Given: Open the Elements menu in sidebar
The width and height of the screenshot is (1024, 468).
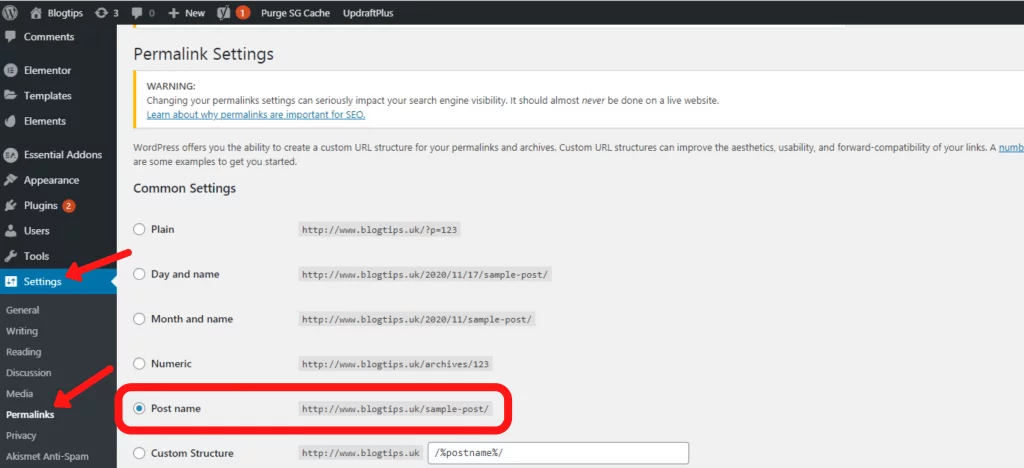Looking at the screenshot, I should 45,121.
